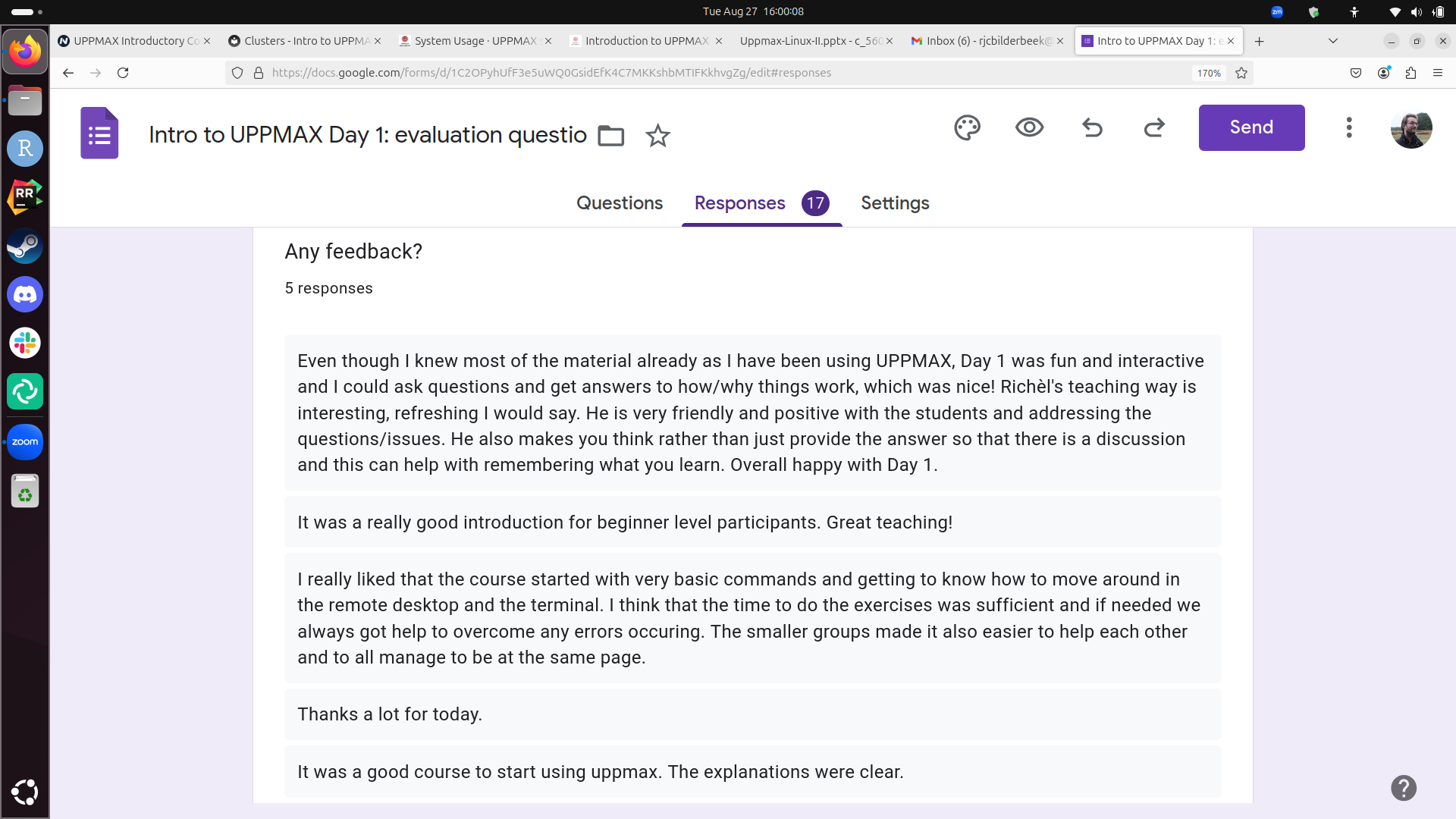Show site security shield info
This screenshot has height=819, width=1456.
(237, 73)
